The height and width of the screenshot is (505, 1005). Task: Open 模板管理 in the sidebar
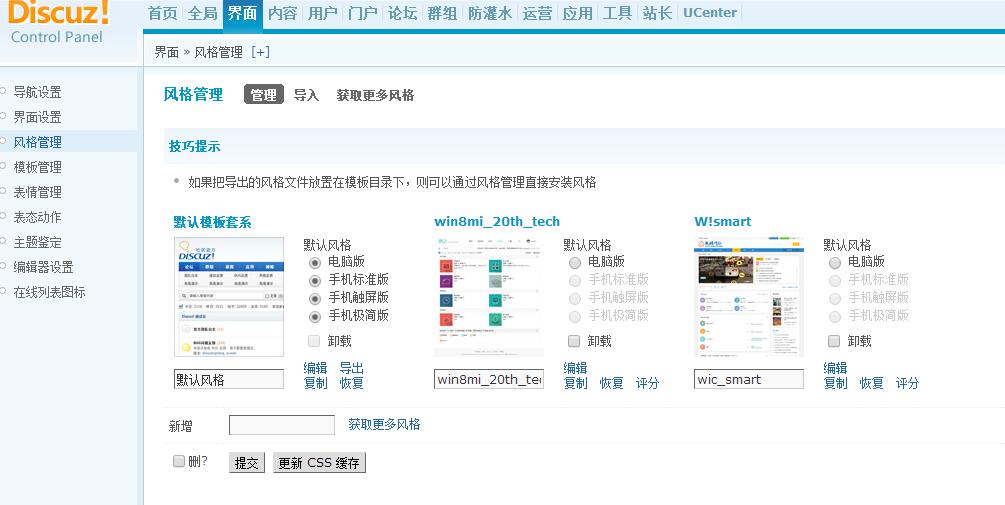pyautogui.click(x=37, y=167)
